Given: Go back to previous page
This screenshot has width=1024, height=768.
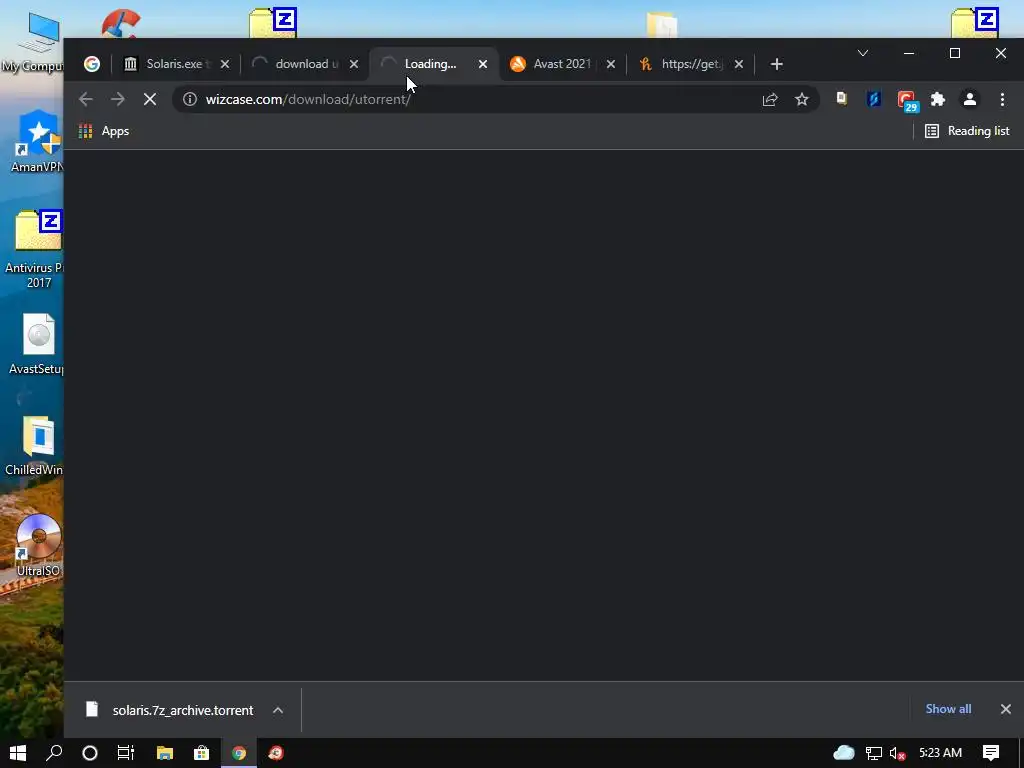Looking at the screenshot, I should pyautogui.click(x=86, y=99).
